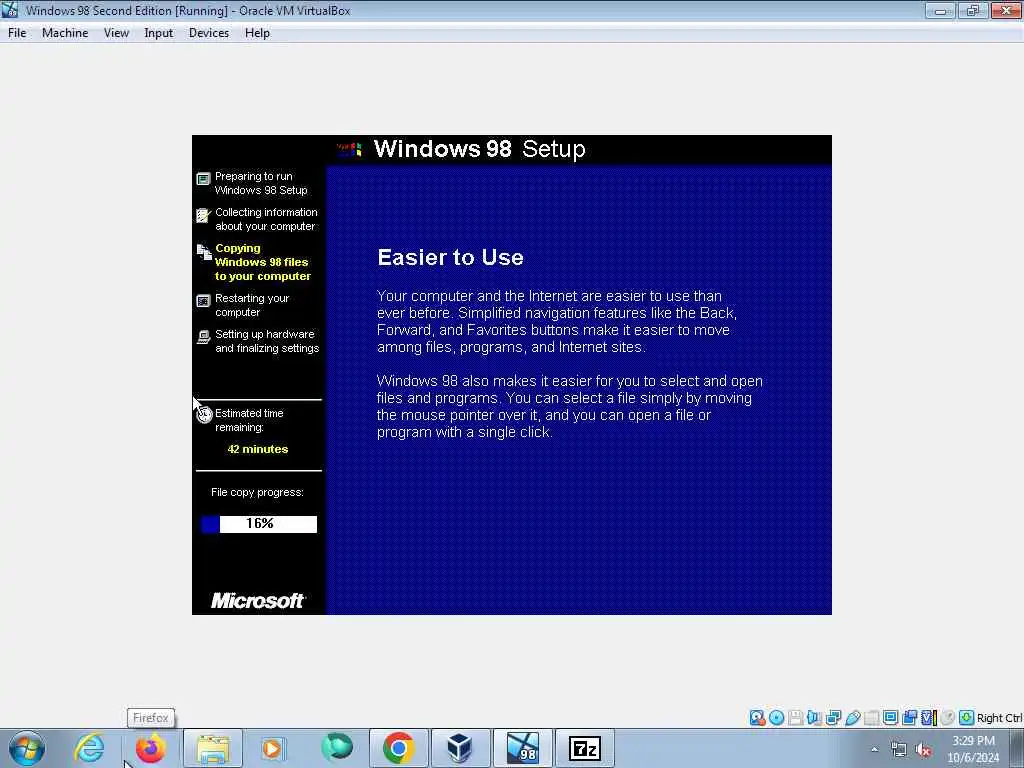The height and width of the screenshot is (768, 1024).
Task: Open Windows Media Player from the taskbar
Action: [x=273, y=748]
